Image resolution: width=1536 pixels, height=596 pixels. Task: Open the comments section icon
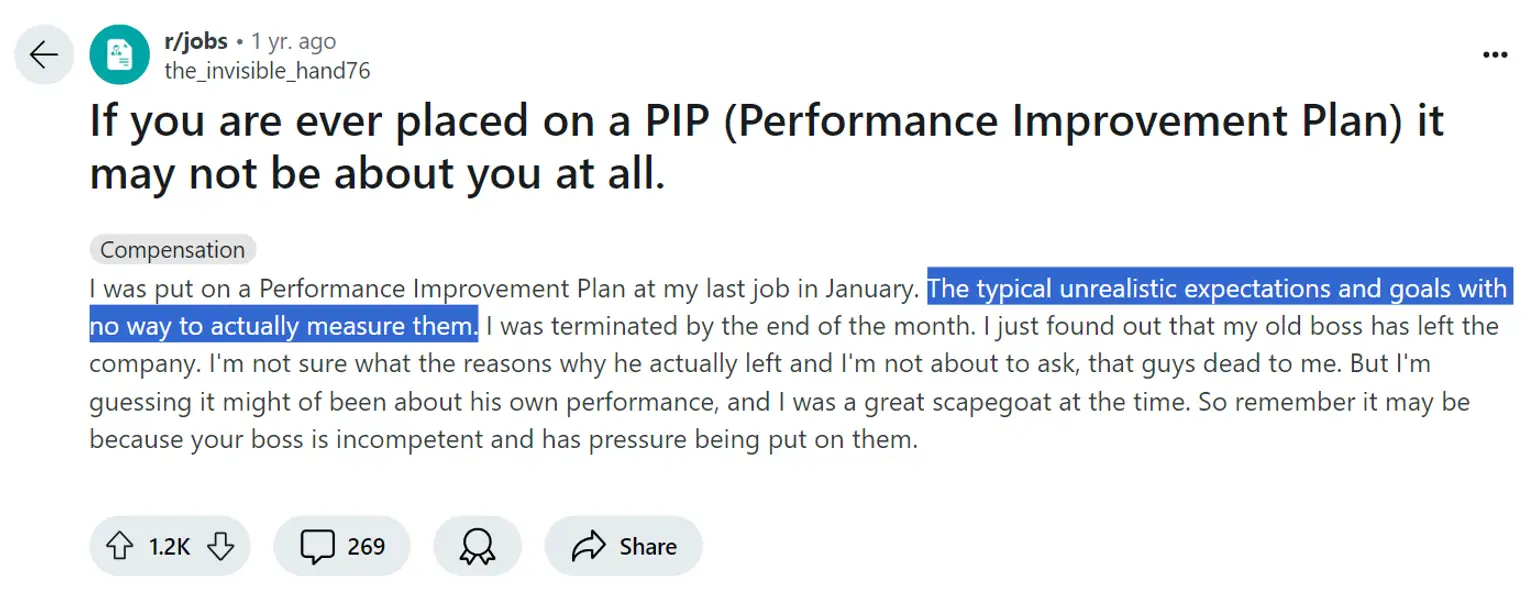[317, 546]
